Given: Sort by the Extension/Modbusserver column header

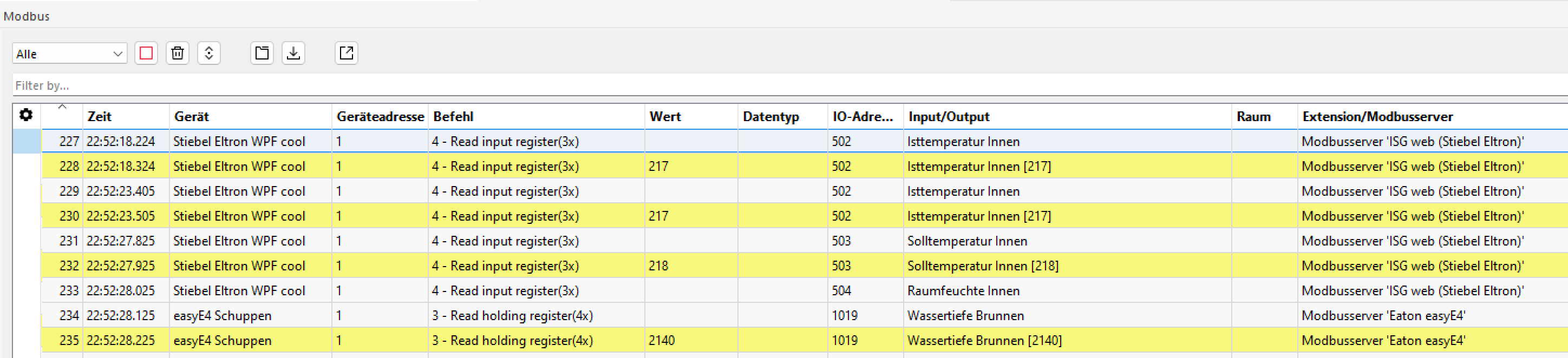Looking at the screenshot, I should point(1377,117).
